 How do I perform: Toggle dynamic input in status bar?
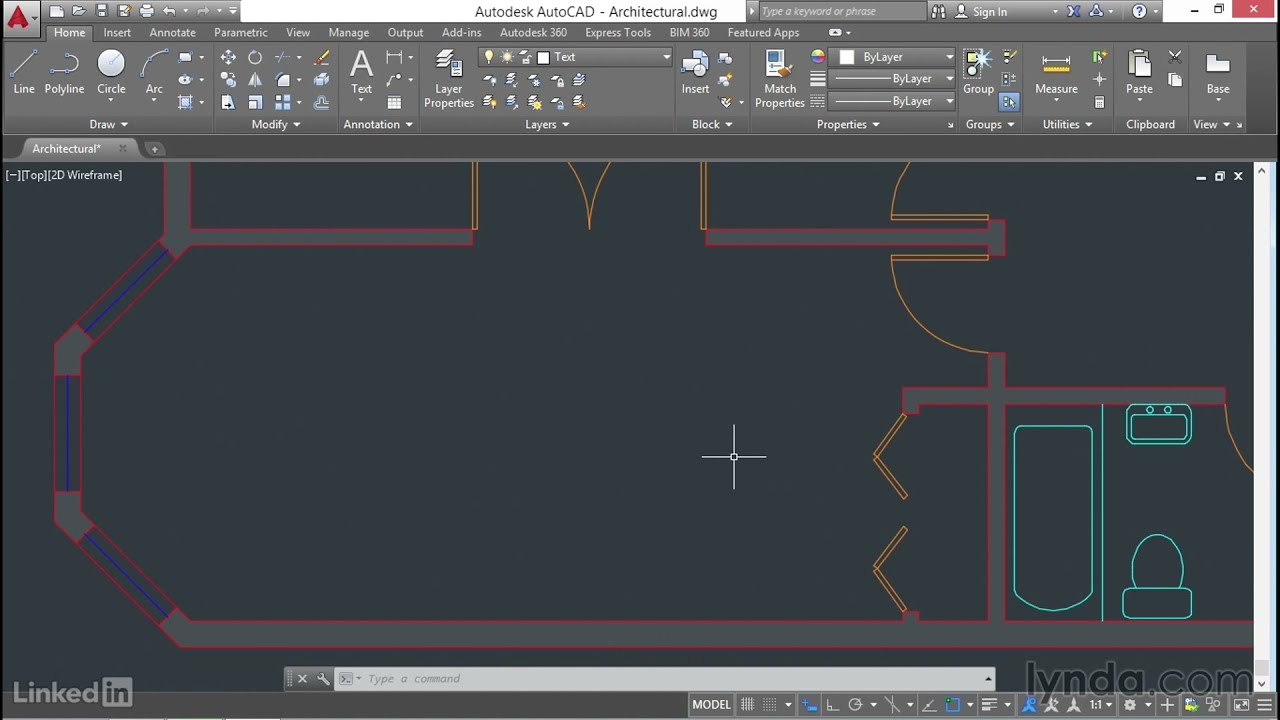pyautogui.click(x=809, y=705)
